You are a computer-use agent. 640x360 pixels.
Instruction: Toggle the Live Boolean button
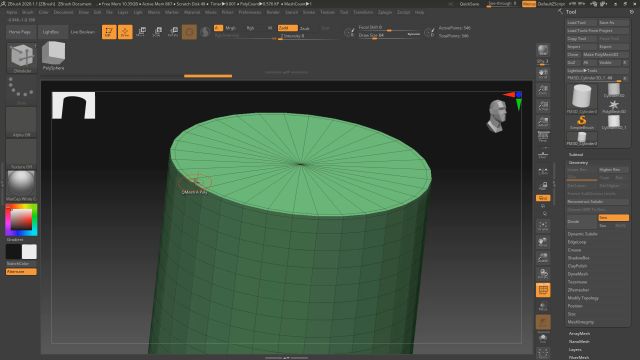click(83, 32)
